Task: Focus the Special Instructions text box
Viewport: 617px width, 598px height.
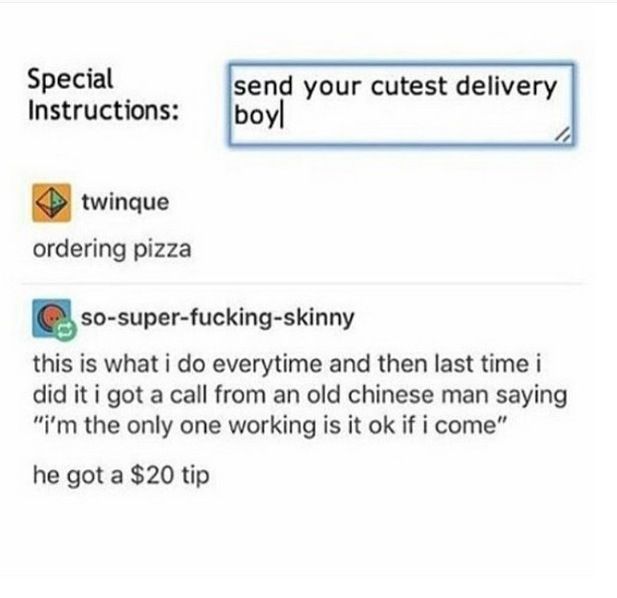Action: pos(401,104)
